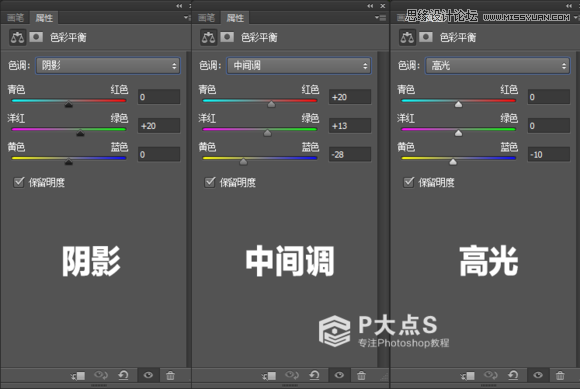Screen dimensions: 580x389
Task: Click the color balance scales icon in 高光 panel
Action: tap(407, 37)
